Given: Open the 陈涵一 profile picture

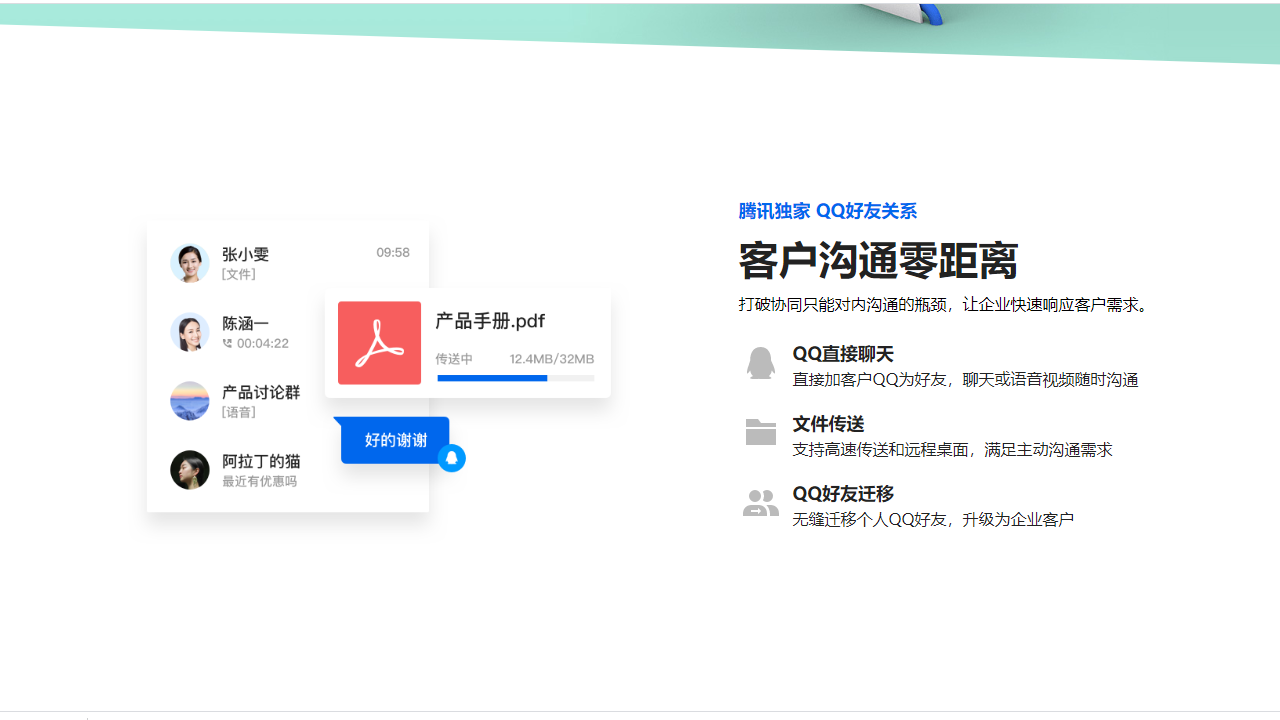Looking at the screenshot, I should (189, 332).
